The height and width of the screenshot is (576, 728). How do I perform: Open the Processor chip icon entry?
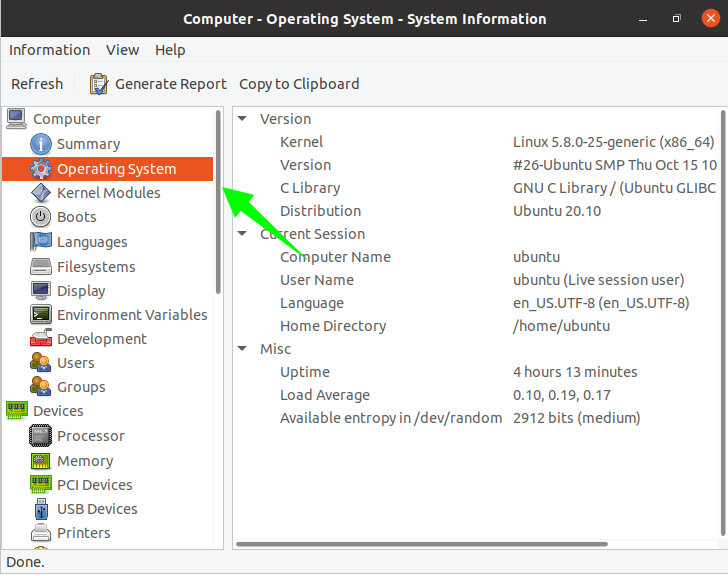pyautogui.click(x=41, y=436)
